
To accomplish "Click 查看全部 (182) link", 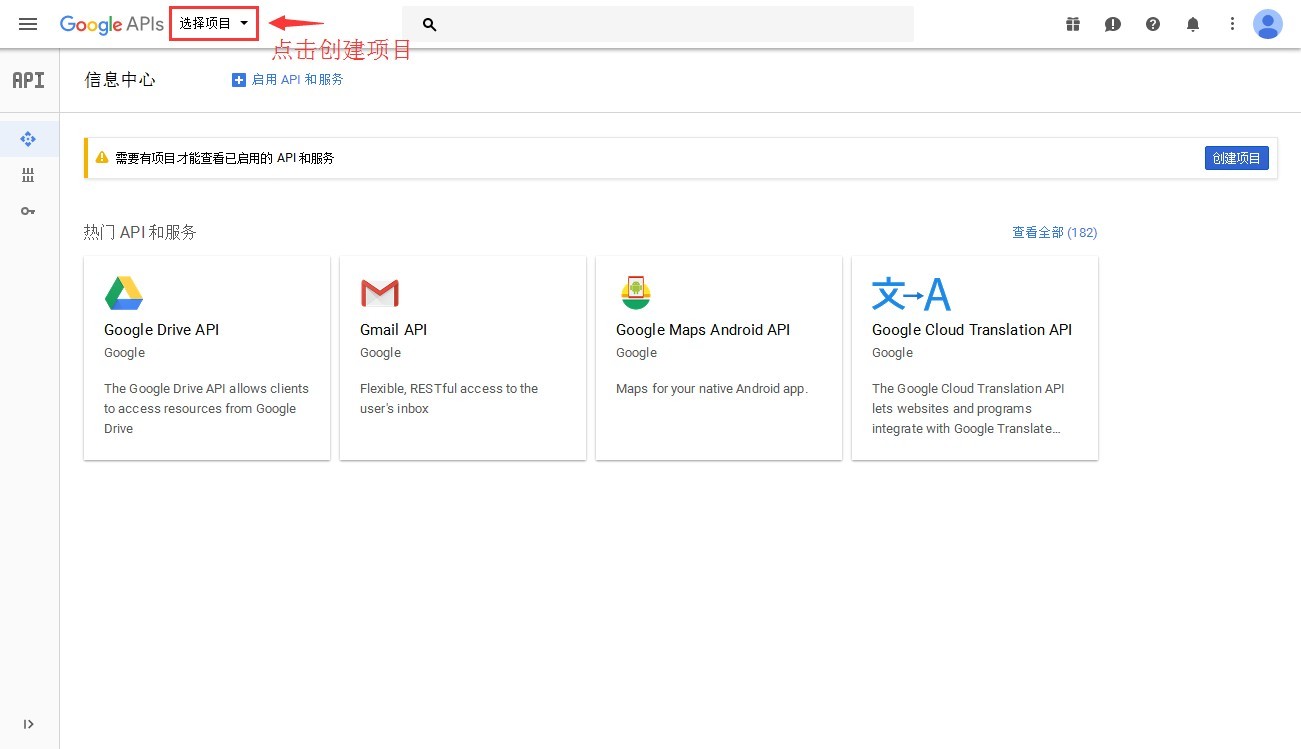I will point(1054,232).
